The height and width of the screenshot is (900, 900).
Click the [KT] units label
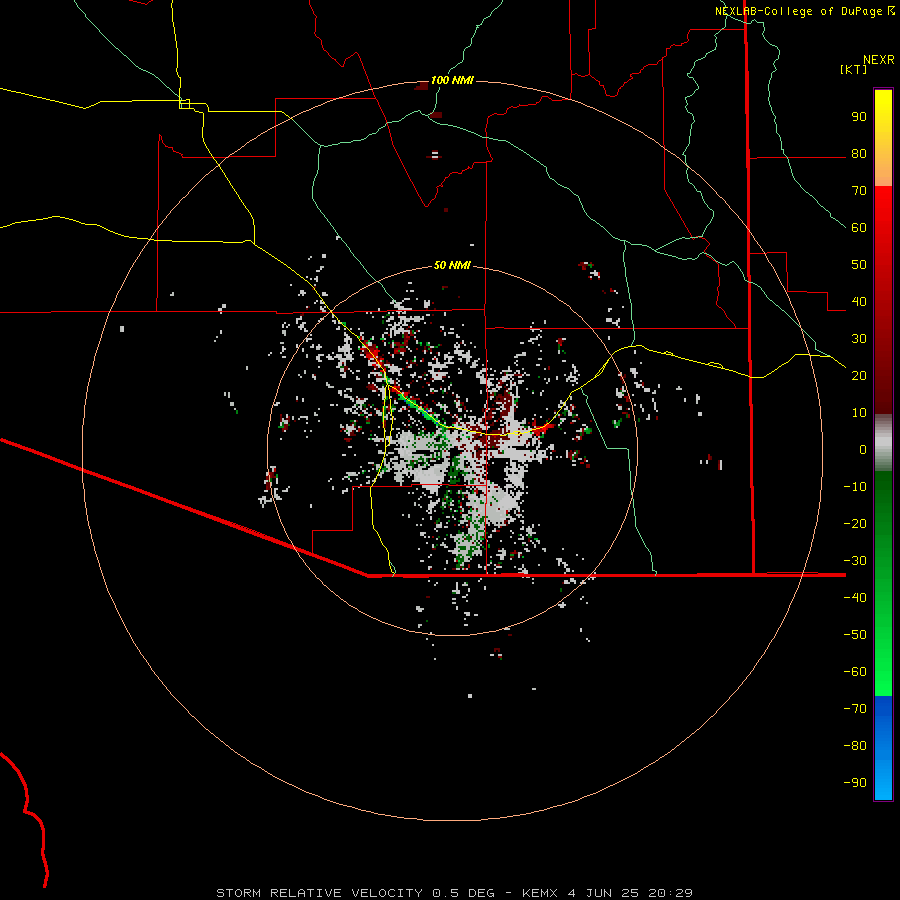click(854, 69)
